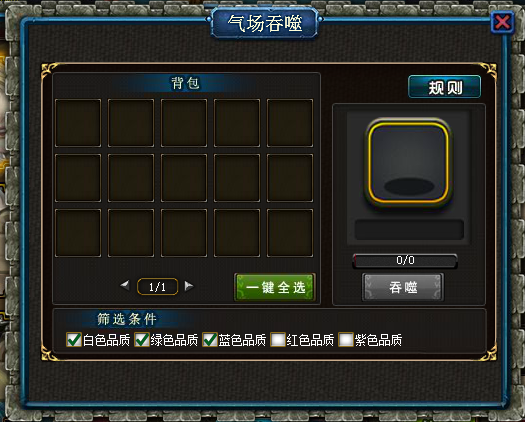Screen dimensions: 525x422
Task: Go to next backpack page arrow
Action: point(189,286)
